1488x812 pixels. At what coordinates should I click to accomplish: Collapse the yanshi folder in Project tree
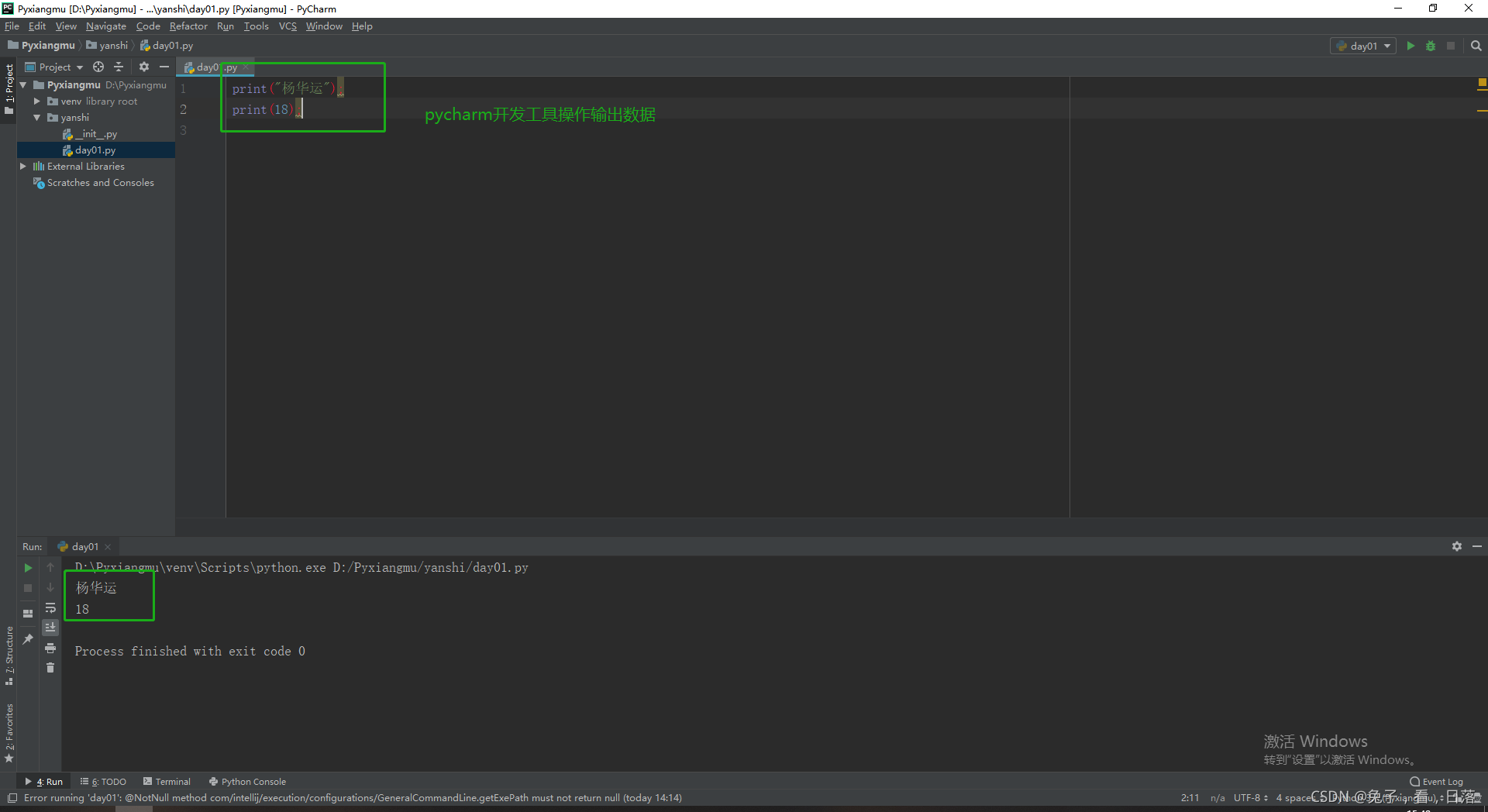coord(36,117)
